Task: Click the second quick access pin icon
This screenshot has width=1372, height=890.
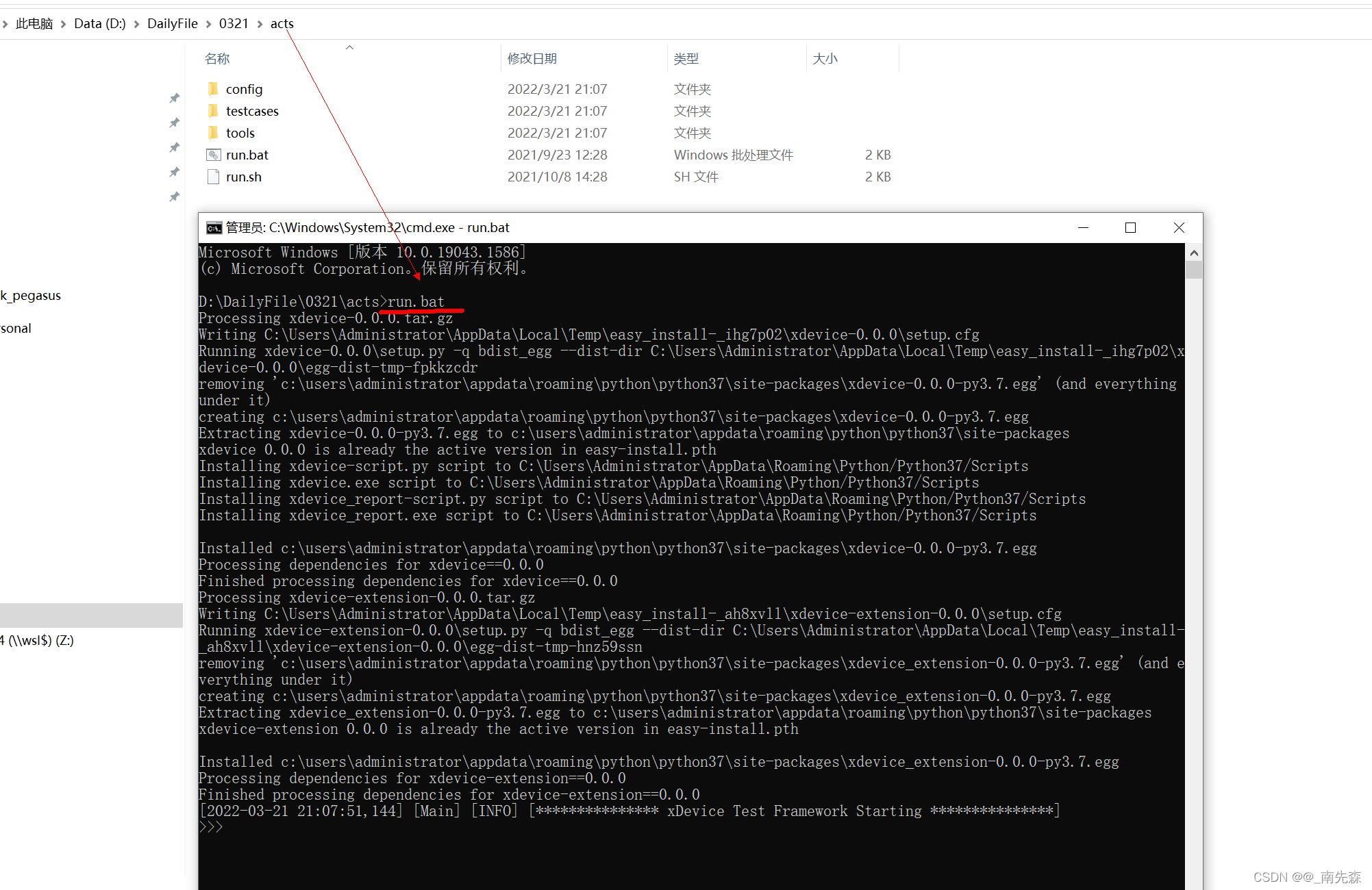Action: pyautogui.click(x=175, y=123)
